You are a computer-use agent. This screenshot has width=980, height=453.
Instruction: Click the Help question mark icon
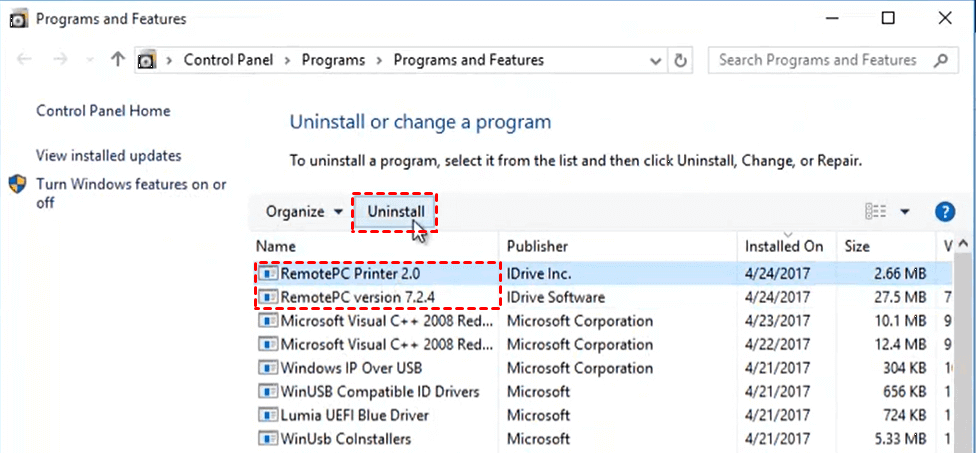click(x=944, y=212)
